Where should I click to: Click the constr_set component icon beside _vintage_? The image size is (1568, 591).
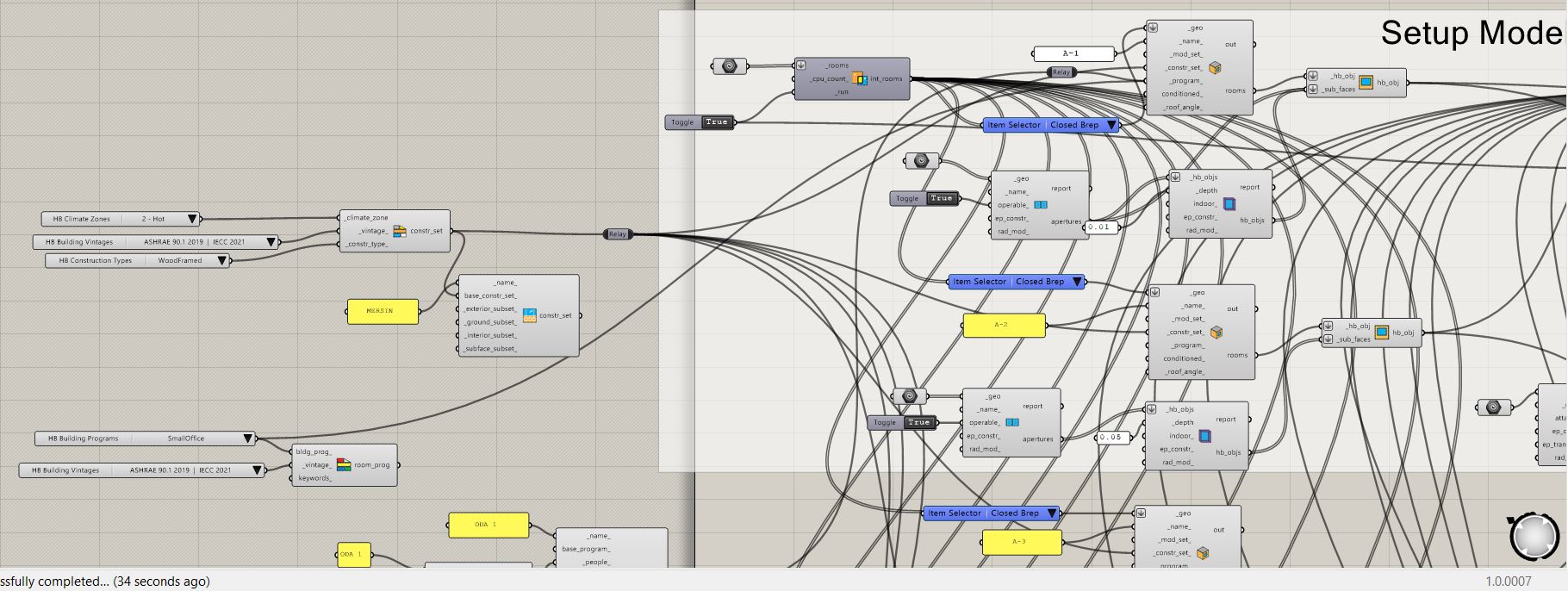400,231
